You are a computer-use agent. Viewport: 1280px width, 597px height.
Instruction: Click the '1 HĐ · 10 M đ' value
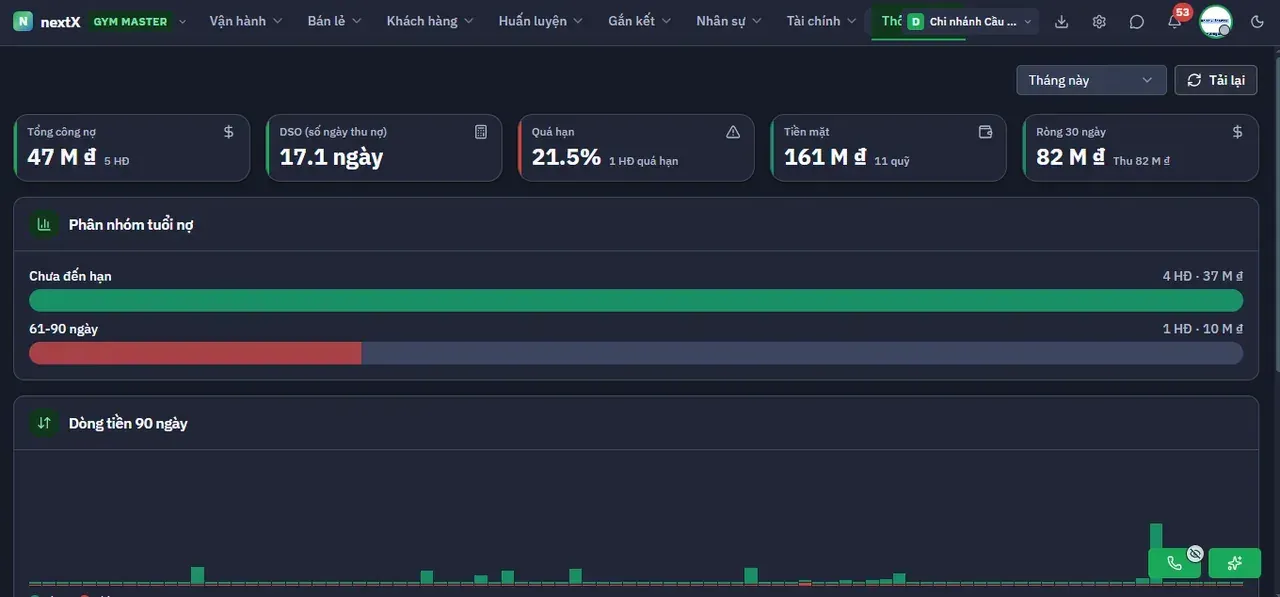coord(1202,328)
